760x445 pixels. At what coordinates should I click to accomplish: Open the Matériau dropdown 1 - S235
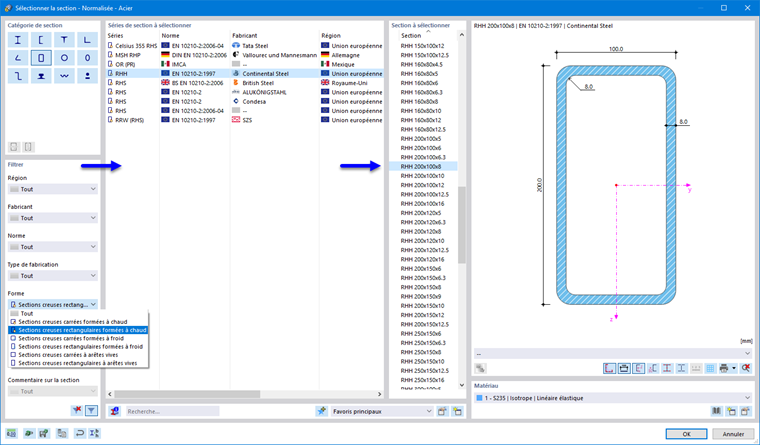613,398
